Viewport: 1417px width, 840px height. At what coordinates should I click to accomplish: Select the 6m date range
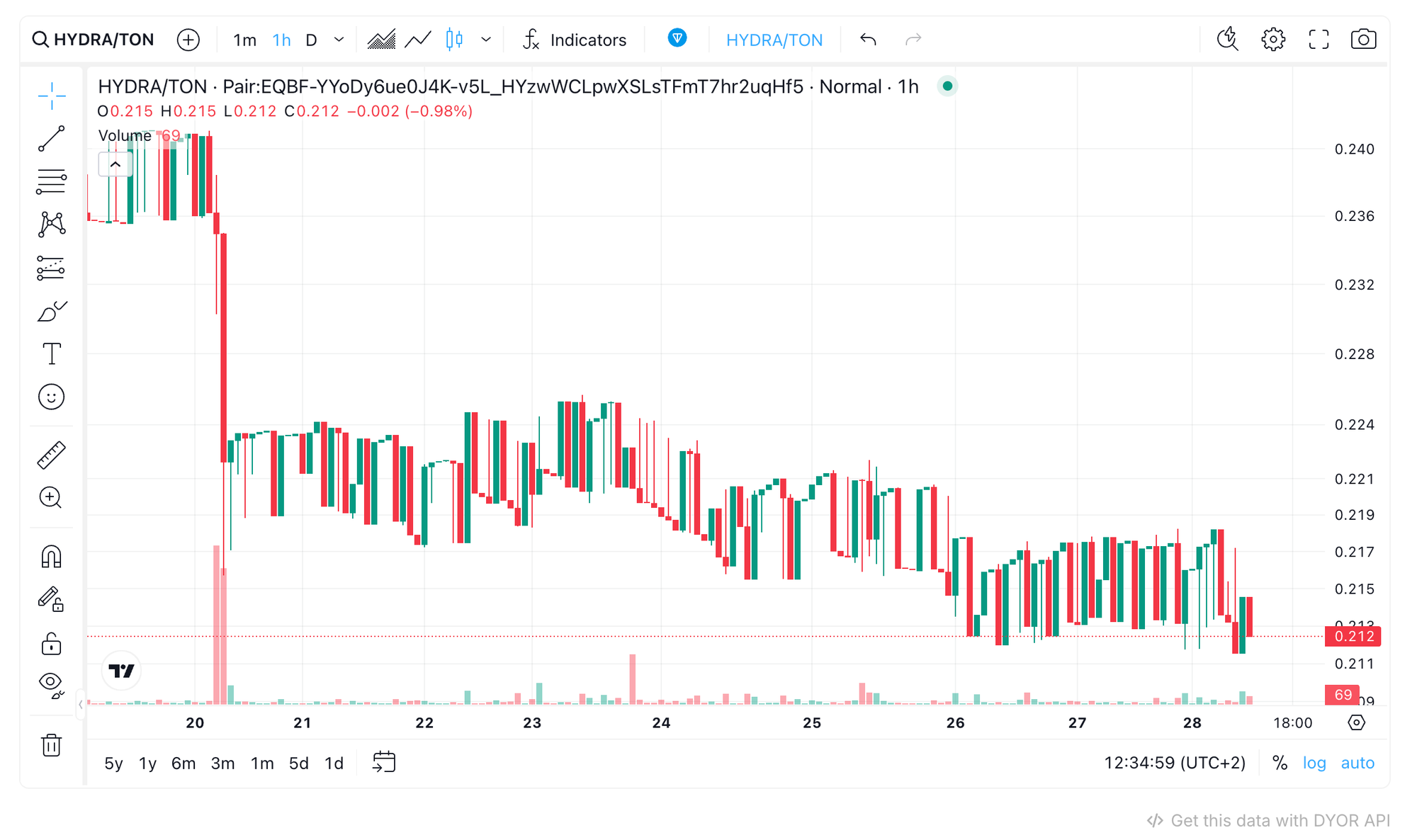click(x=184, y=764)
